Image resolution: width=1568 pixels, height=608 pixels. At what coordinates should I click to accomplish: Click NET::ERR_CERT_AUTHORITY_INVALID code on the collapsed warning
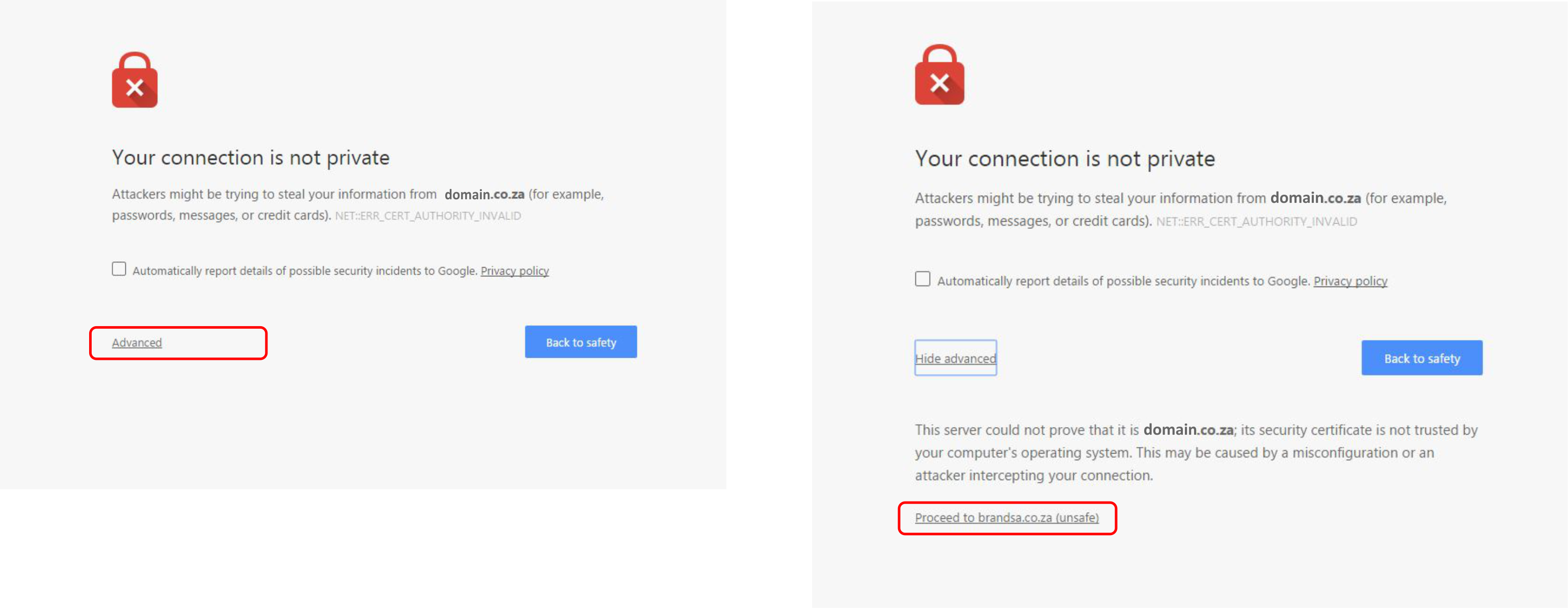click(428, 216)
